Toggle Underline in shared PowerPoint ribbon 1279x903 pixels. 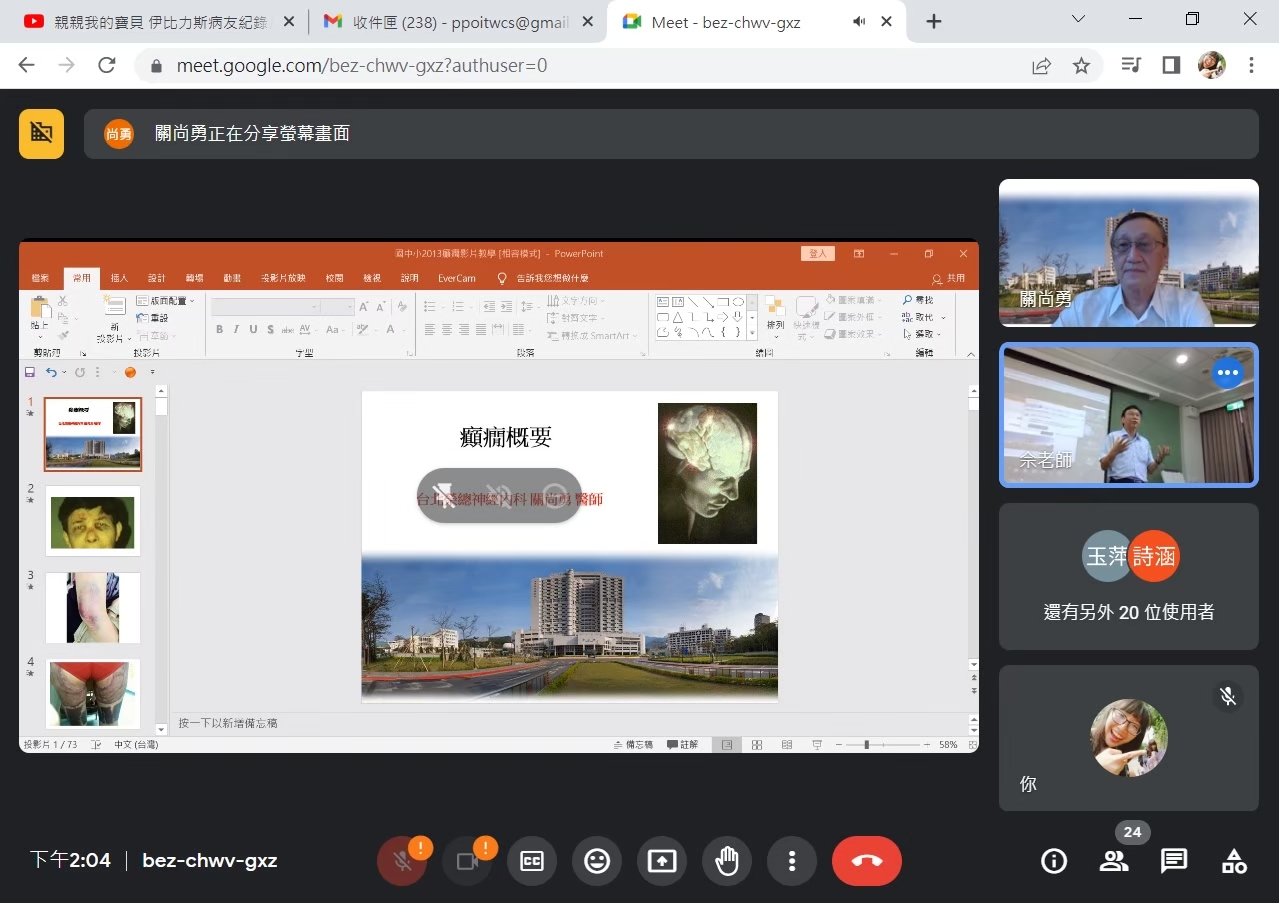253,329
